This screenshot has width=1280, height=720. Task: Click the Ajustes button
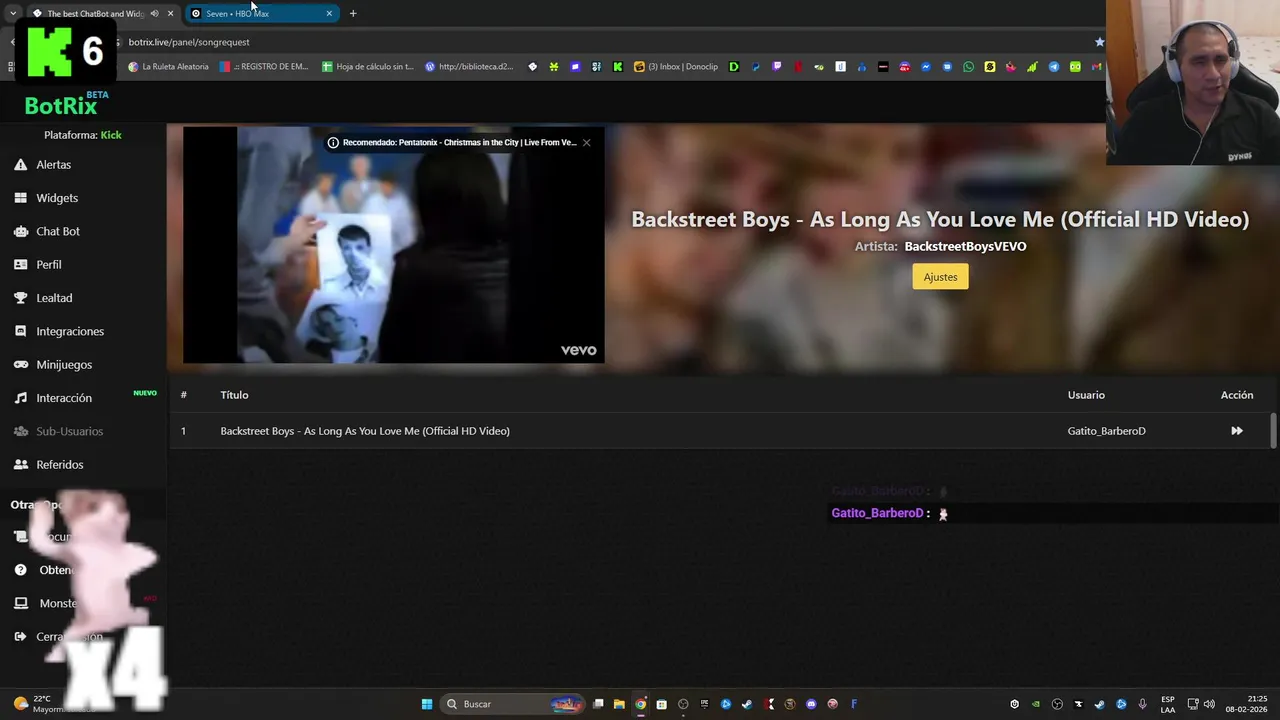pos(940,277)
